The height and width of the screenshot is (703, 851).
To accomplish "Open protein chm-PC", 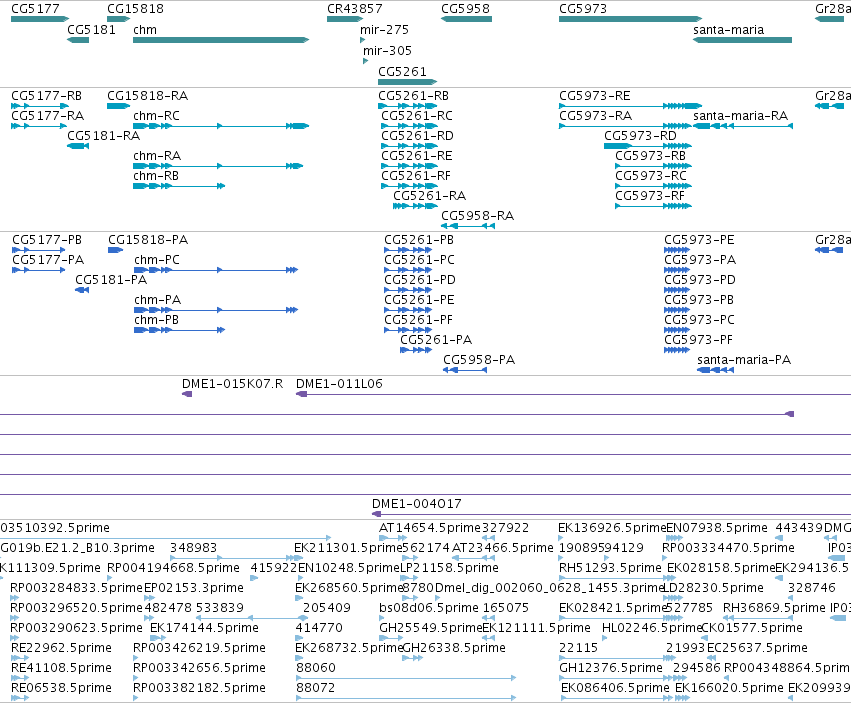I will click(157, 260).
